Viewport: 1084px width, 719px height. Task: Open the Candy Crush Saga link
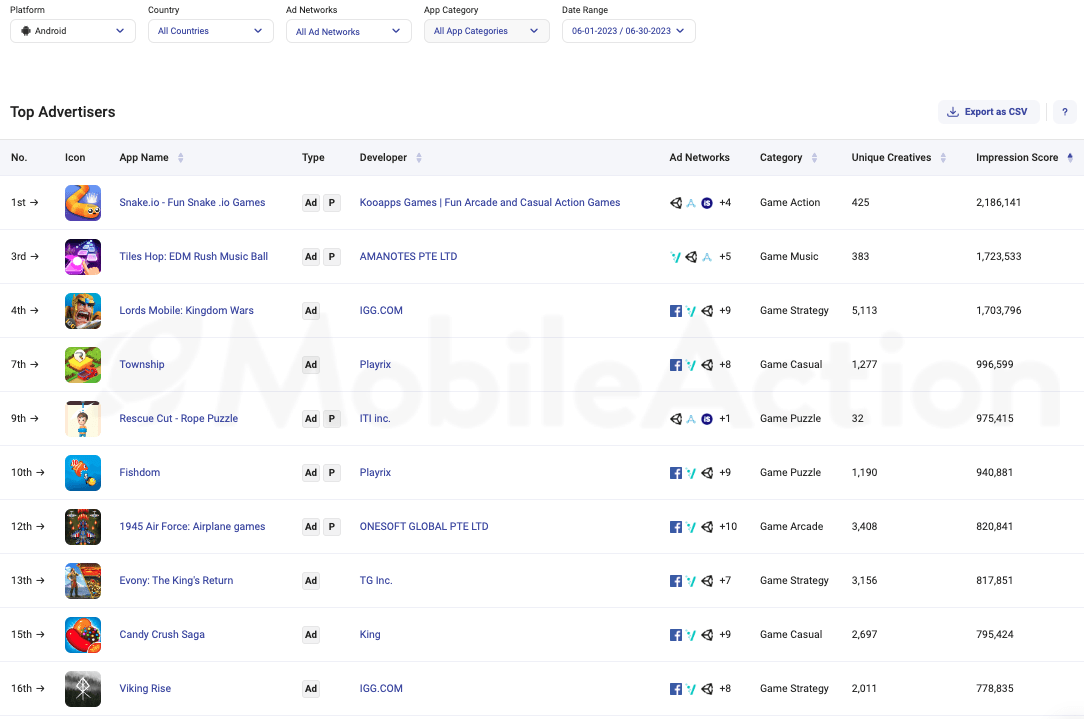coord(162,634)
